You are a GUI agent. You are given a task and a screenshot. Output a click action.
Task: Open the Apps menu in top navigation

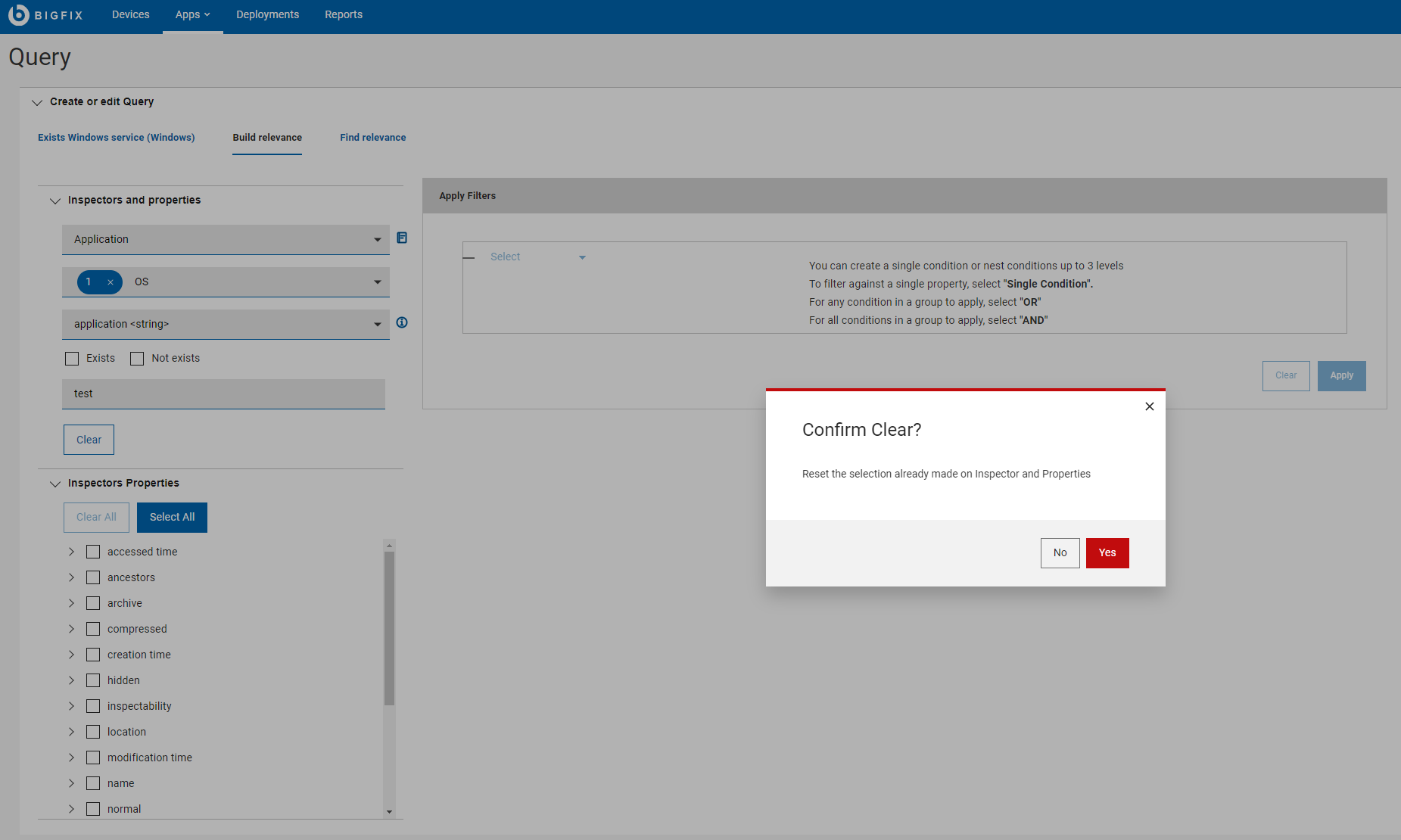coord(192,14)
